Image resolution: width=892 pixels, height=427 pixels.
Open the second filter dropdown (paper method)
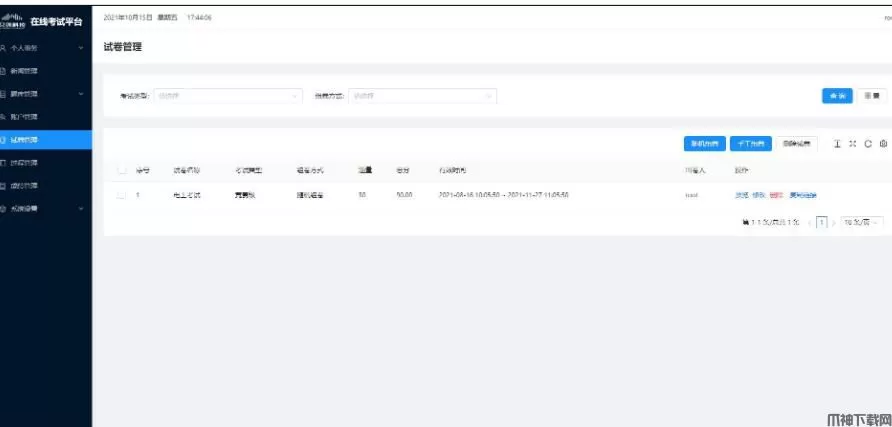pos(421,96)
